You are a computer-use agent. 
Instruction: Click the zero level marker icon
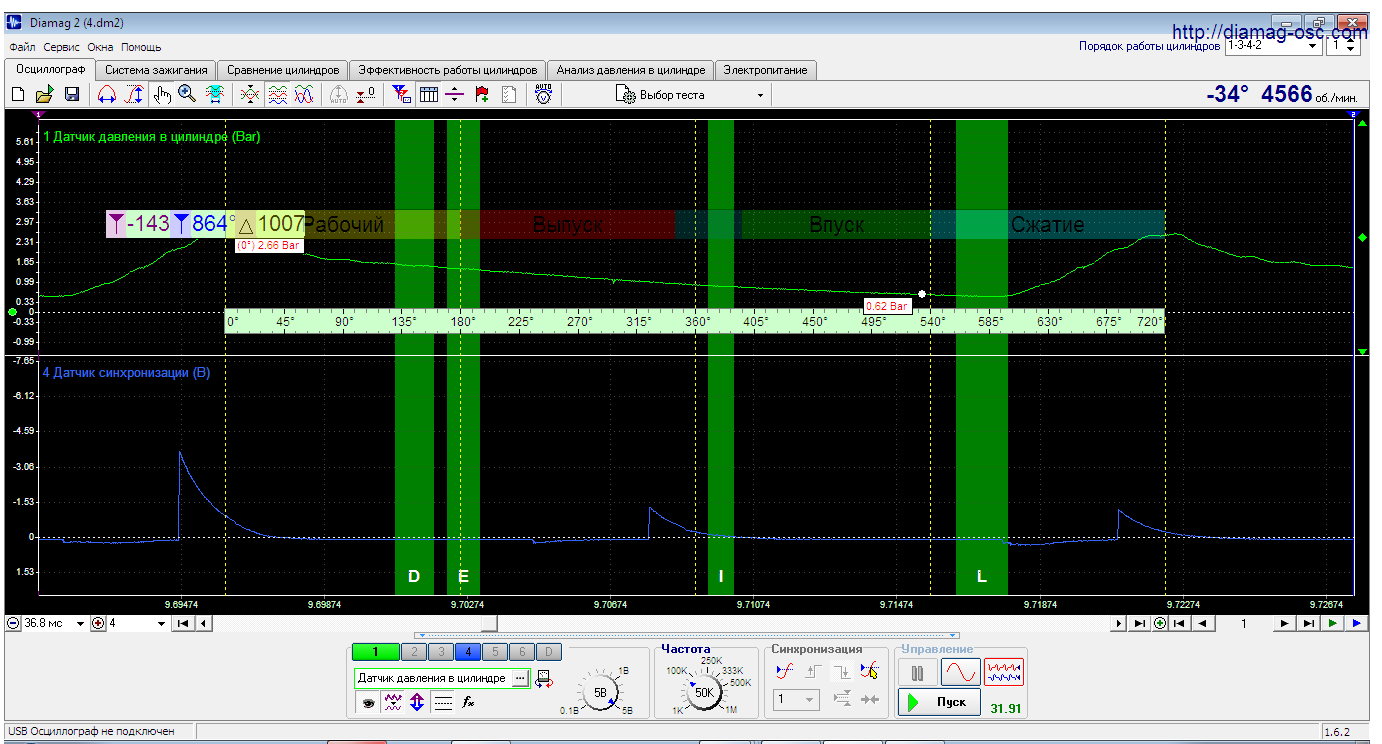click(366, 94)
